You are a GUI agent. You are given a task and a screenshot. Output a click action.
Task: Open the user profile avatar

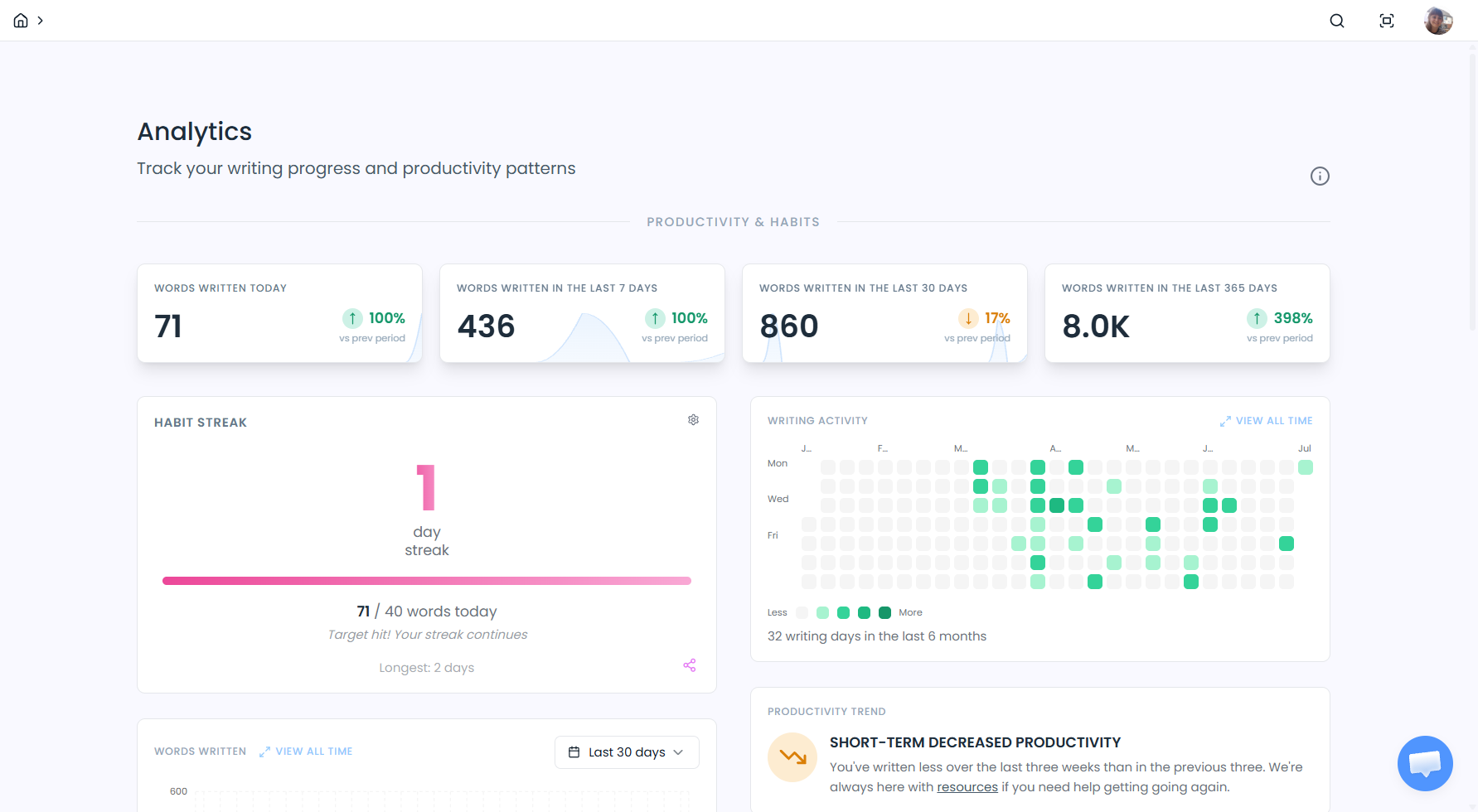pyautogui.click(x=1438, y=21)
